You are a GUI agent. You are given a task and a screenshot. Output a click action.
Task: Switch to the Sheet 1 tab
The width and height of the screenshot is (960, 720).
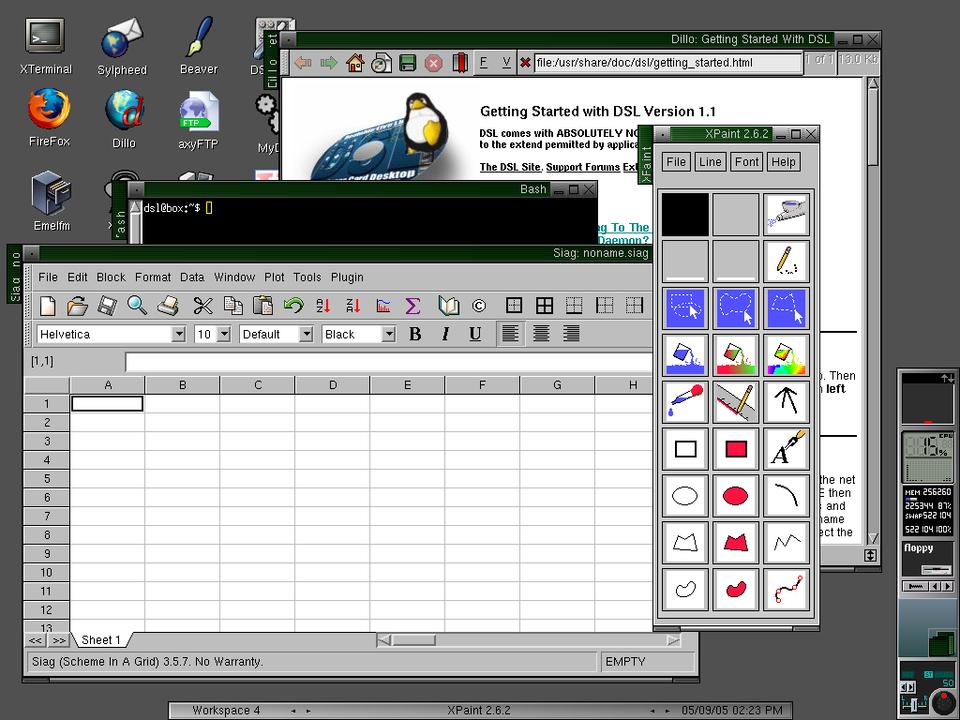pyautogui.click(x=100, y=640)
